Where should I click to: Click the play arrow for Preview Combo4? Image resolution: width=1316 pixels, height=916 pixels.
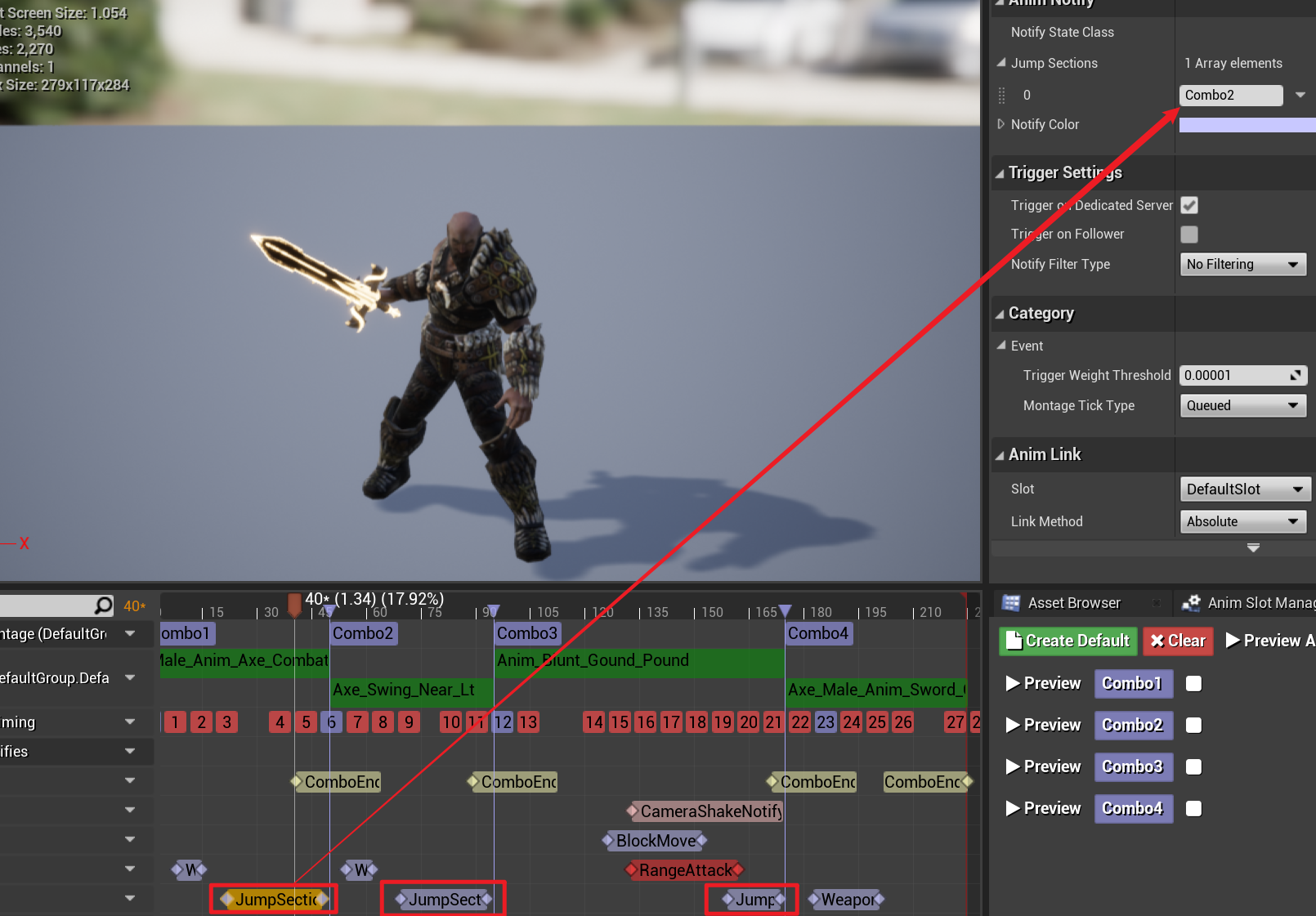1013,808
